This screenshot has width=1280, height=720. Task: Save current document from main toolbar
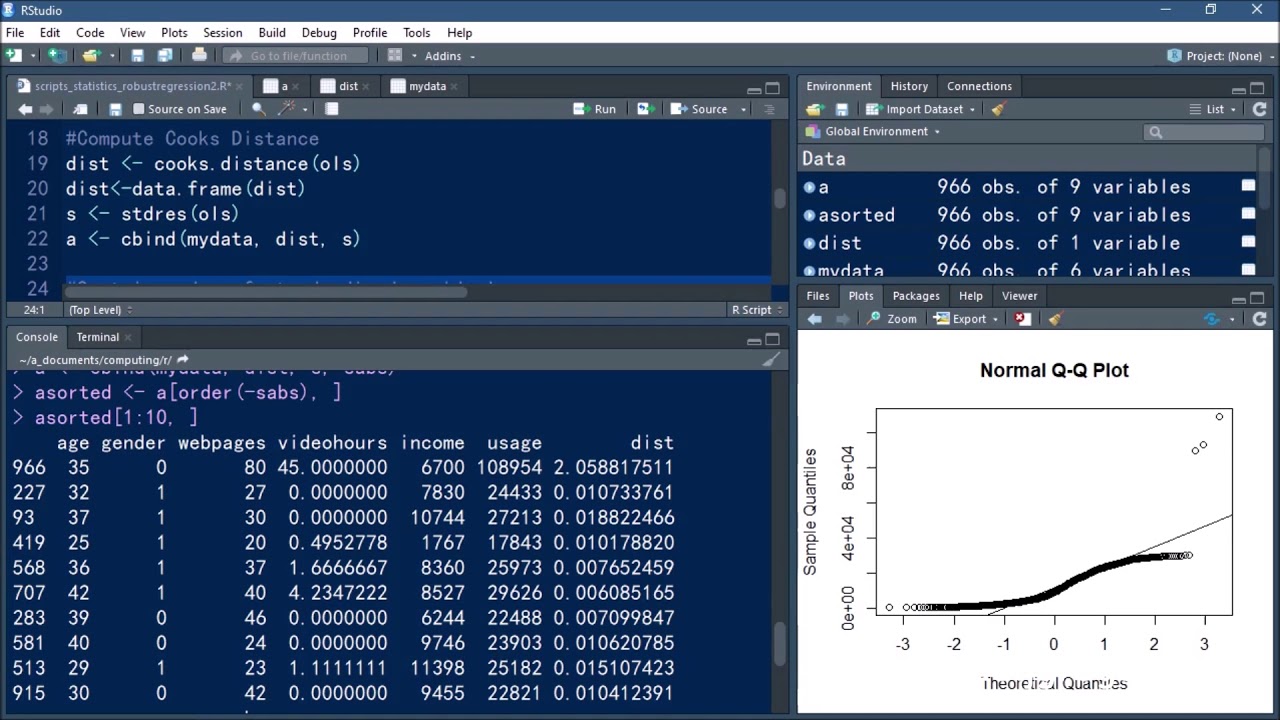(x=138, y=56)
